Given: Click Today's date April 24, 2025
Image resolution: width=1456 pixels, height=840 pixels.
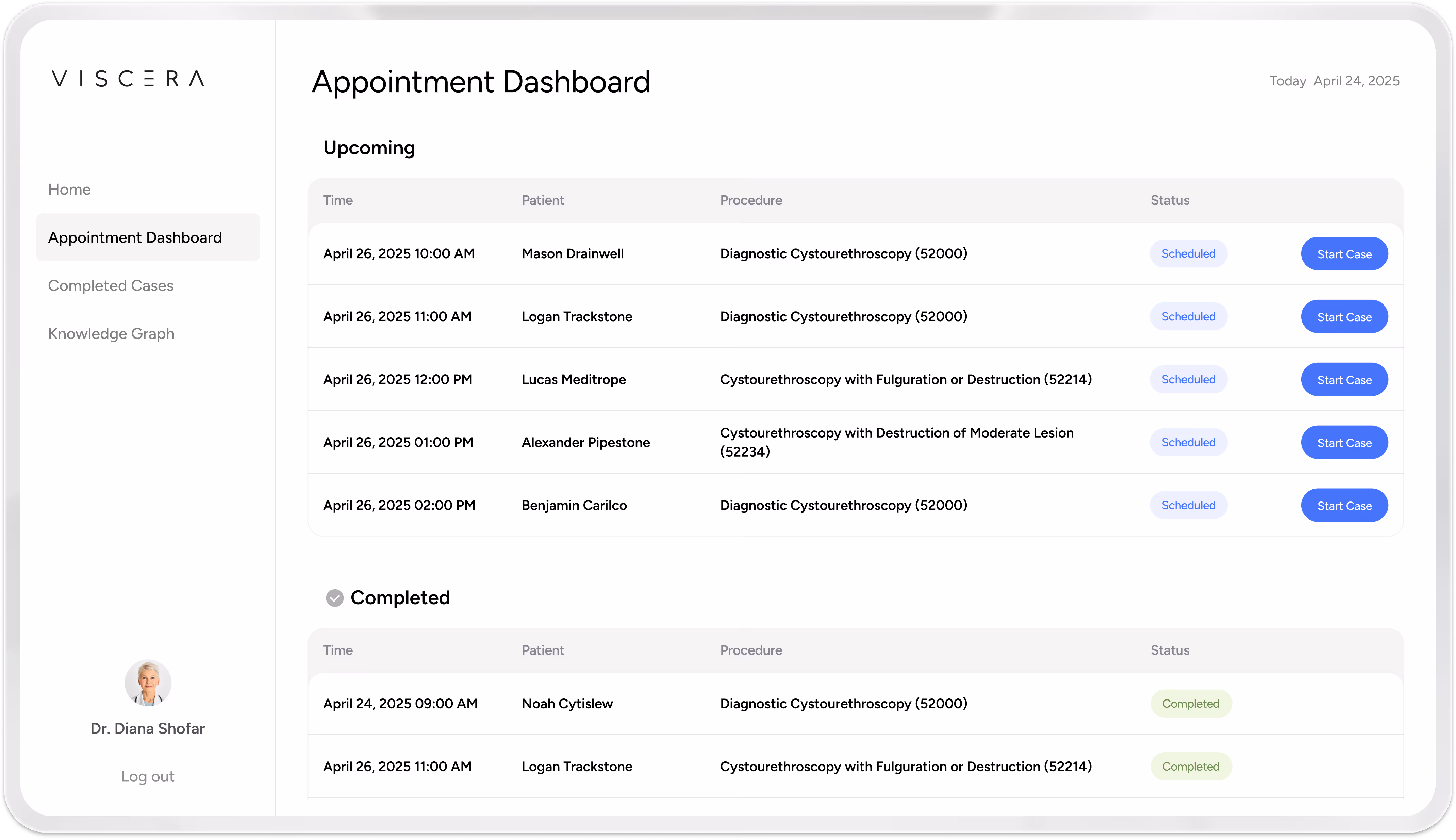Looking at the screenshot, I should [x=1357, y=81].
